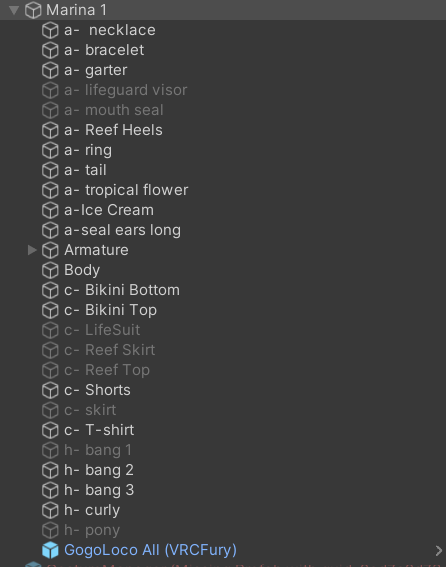The width and height of the screenshot is (446, 567).
Task: Click the dimmed cube icon of a- lifeguard visor
Action: coord(50,90)
